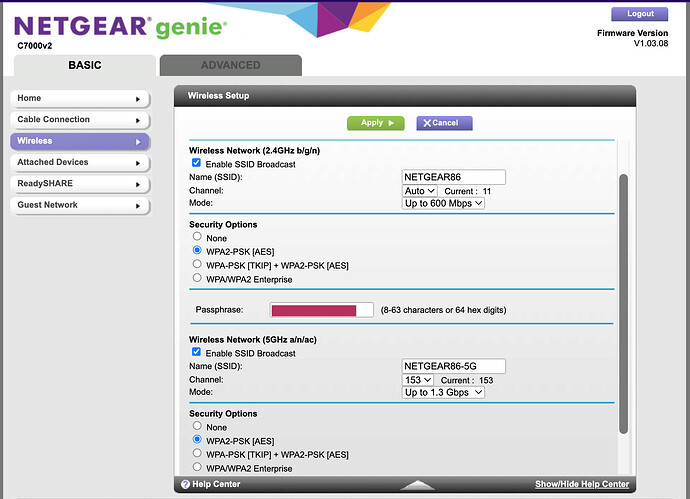Click the Logout button

tap(639, 14)
